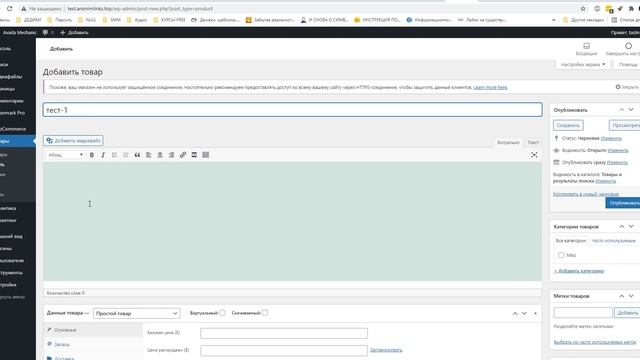Move the Опубликовать panel down

631,110
